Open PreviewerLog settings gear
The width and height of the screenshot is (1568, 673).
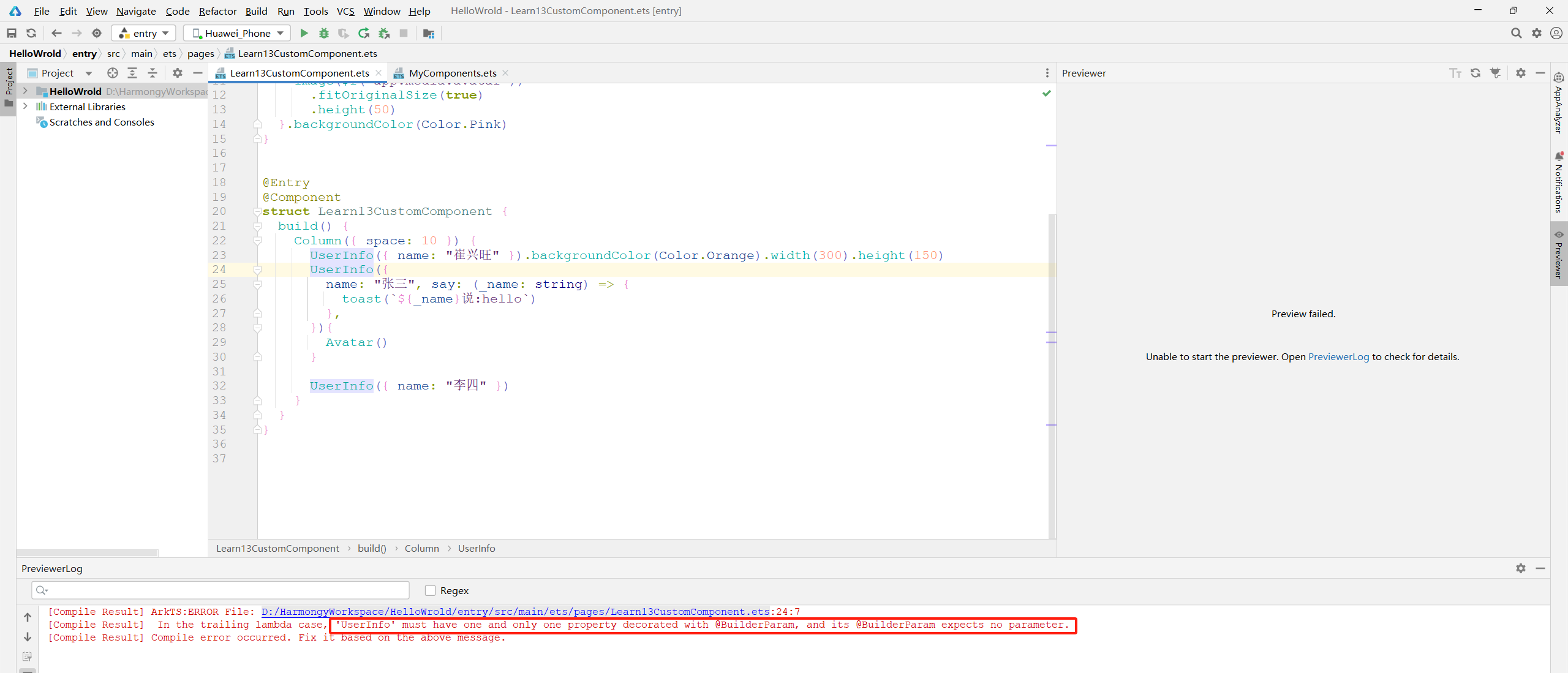[1521, 568]
